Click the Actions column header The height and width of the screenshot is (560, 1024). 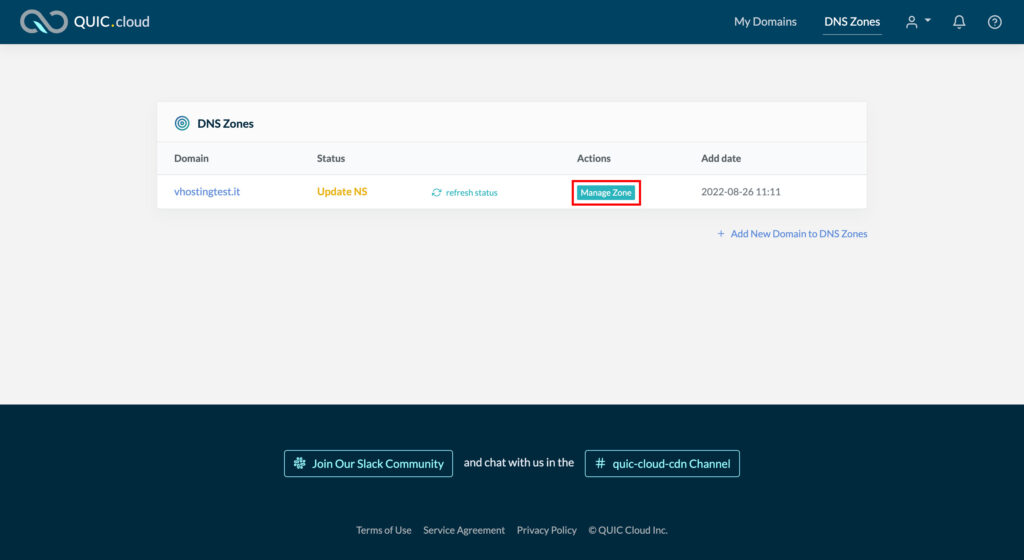(594, 158)
